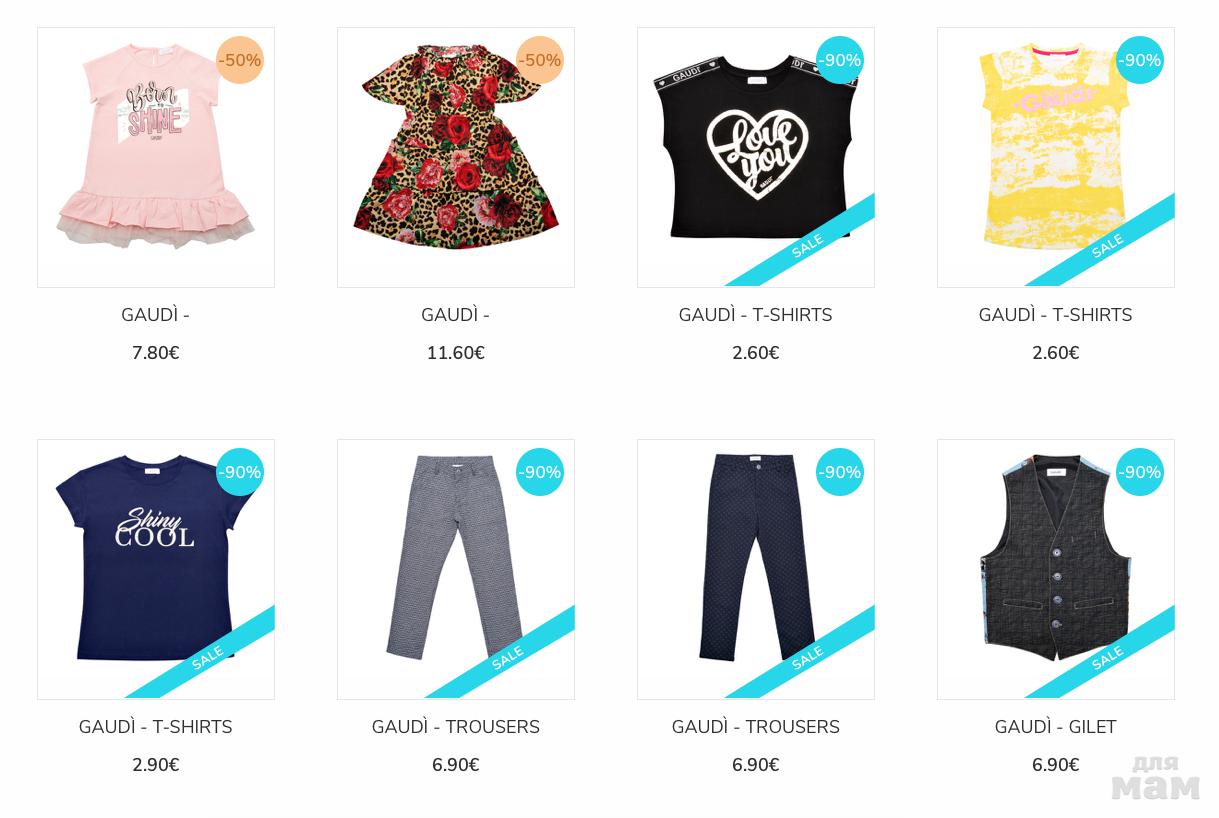Open the leopard rose dress image
Image resolution: width=1219 pixels, height=818 pixels.
456,157
